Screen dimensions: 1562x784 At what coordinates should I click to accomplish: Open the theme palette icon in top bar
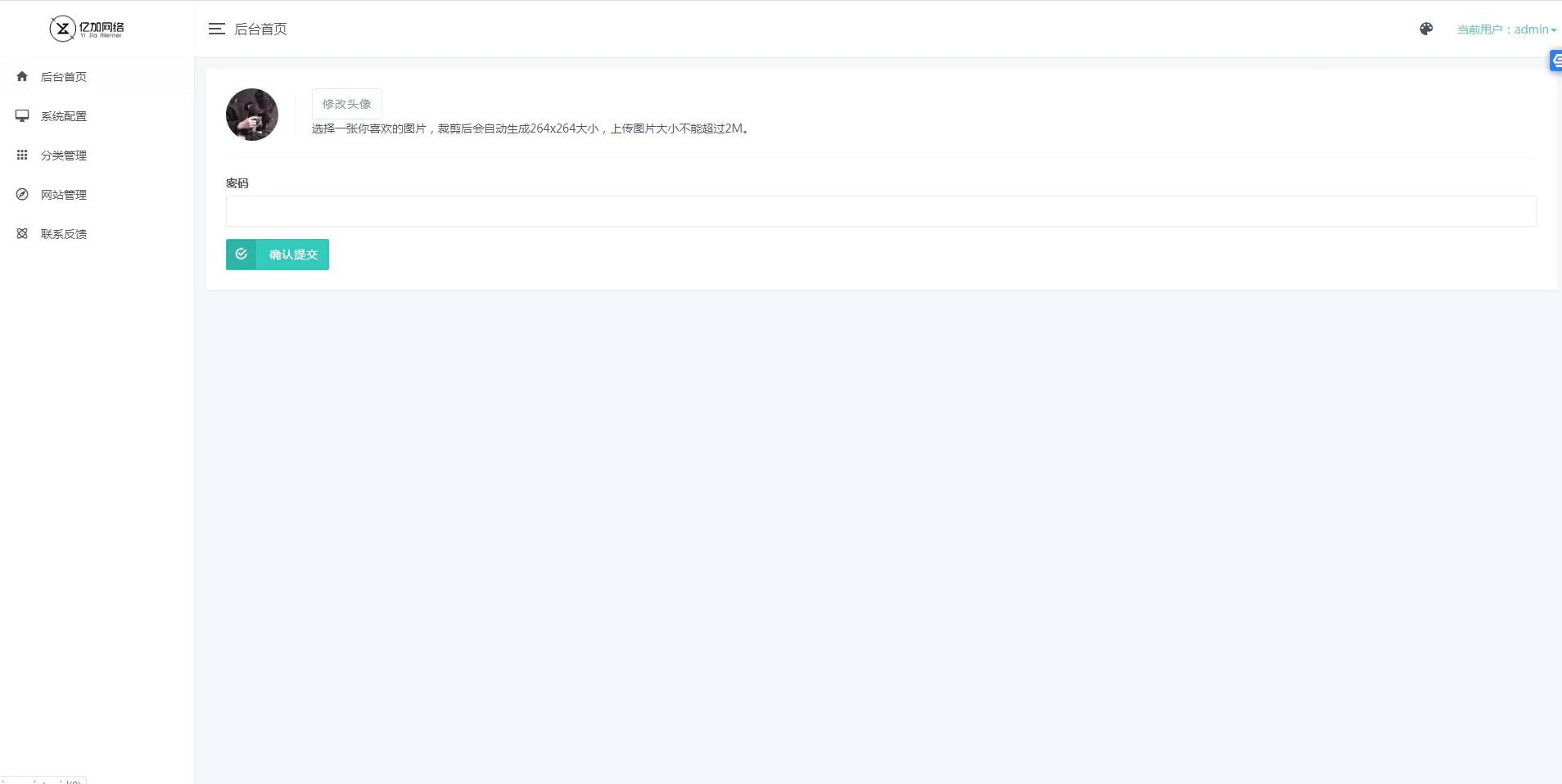(1426, 28)
